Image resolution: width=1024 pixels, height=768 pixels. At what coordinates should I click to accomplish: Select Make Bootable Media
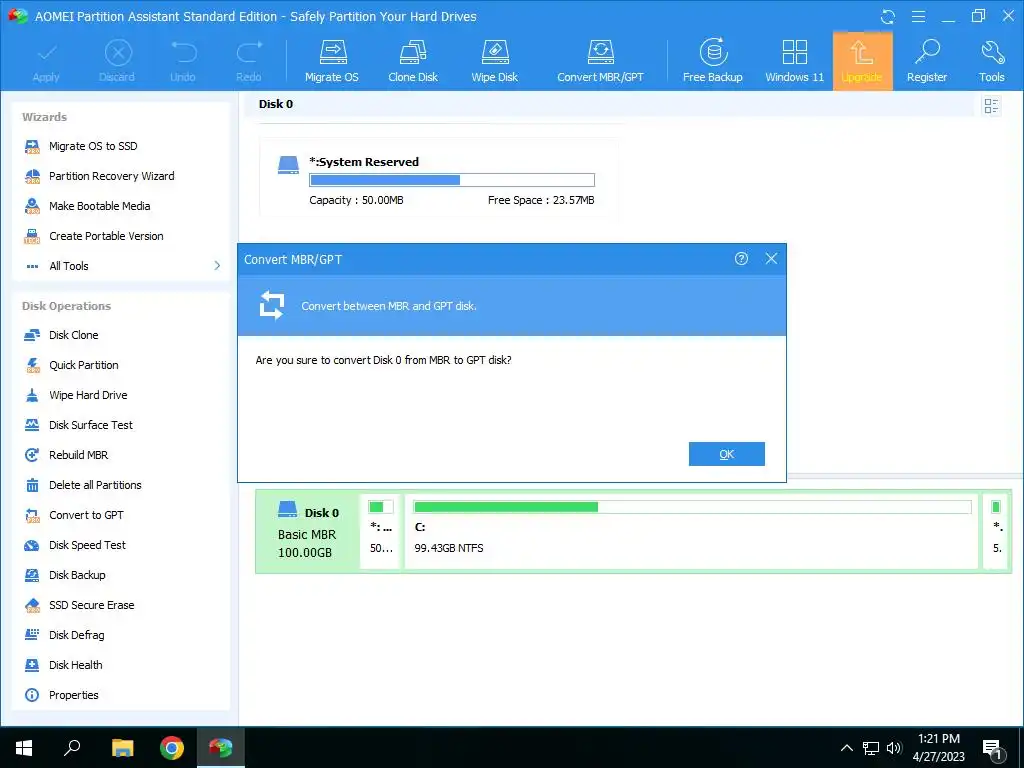[99, 206]
